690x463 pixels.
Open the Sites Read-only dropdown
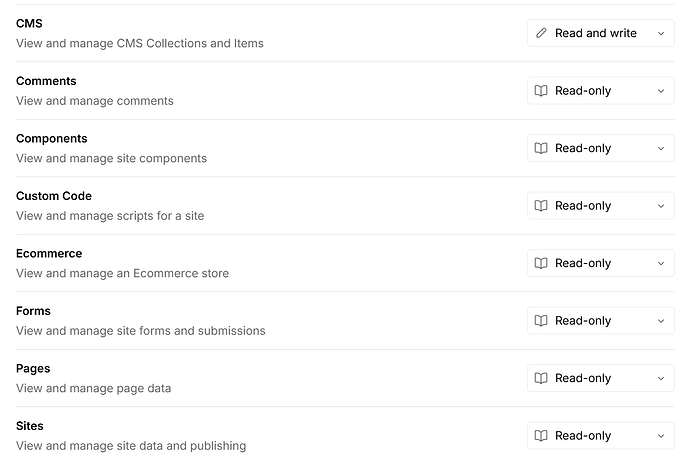click(601, 436)
